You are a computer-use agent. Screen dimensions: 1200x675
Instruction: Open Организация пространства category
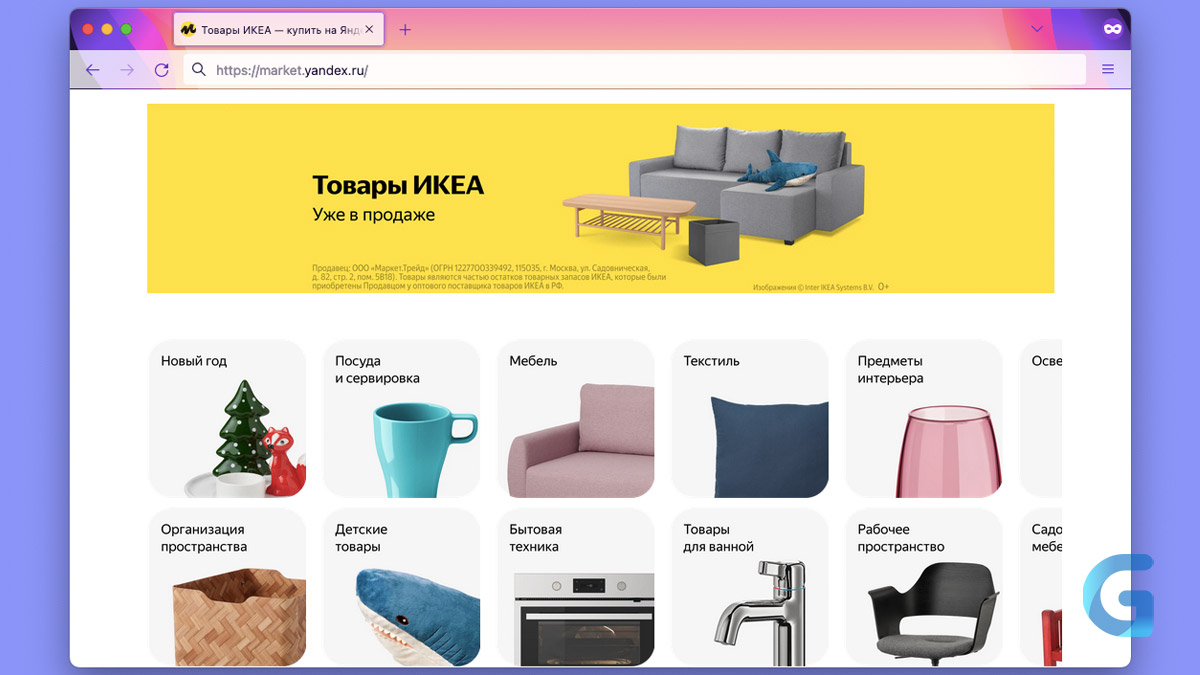227,587
